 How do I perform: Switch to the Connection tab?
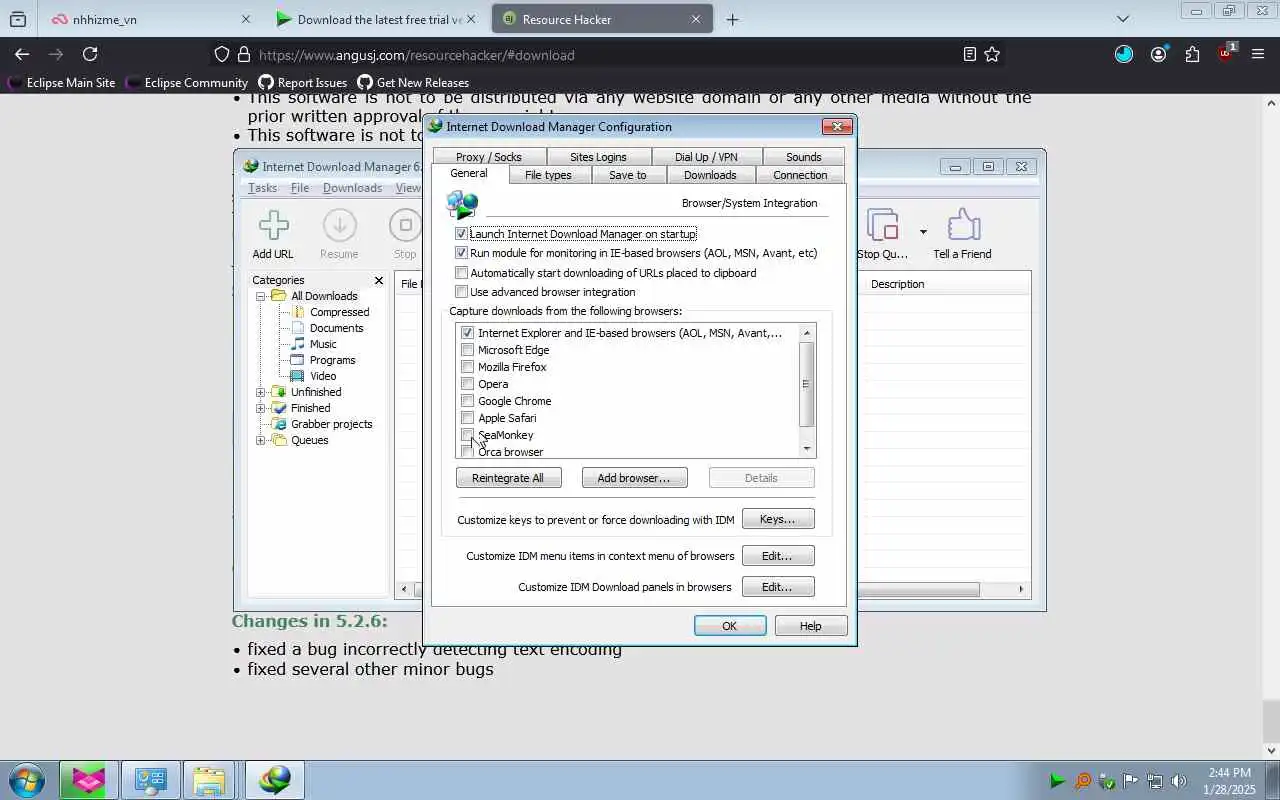click(800, 175)
